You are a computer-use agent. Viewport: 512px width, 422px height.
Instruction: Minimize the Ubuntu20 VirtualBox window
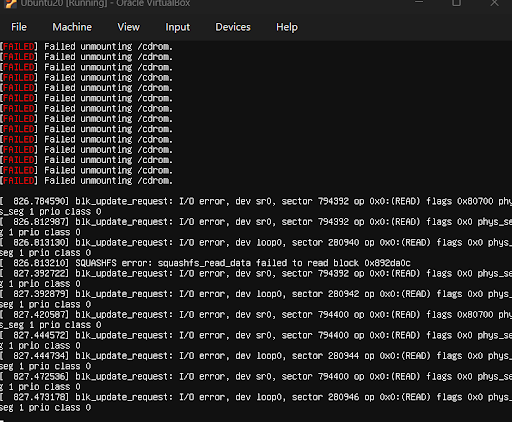click(419, 3)
